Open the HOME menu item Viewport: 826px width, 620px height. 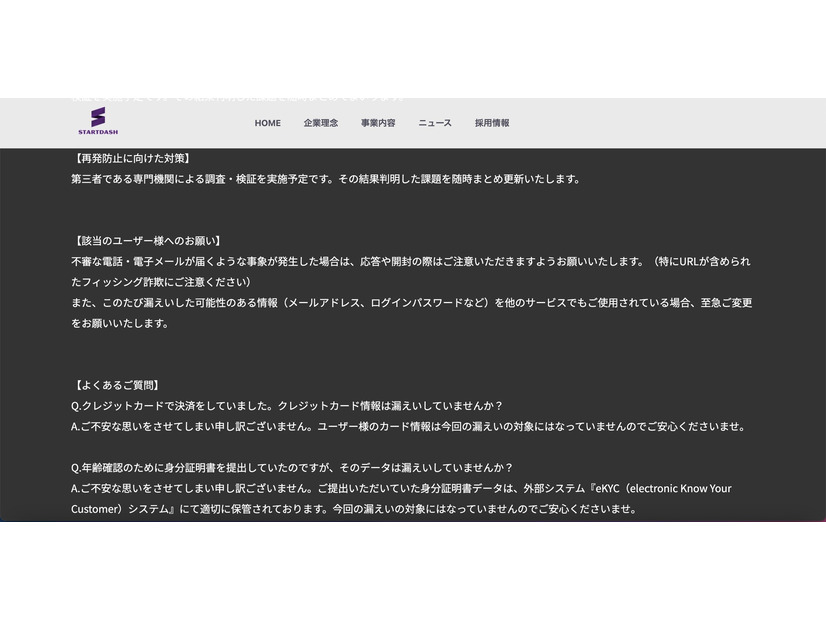point(268,123)
